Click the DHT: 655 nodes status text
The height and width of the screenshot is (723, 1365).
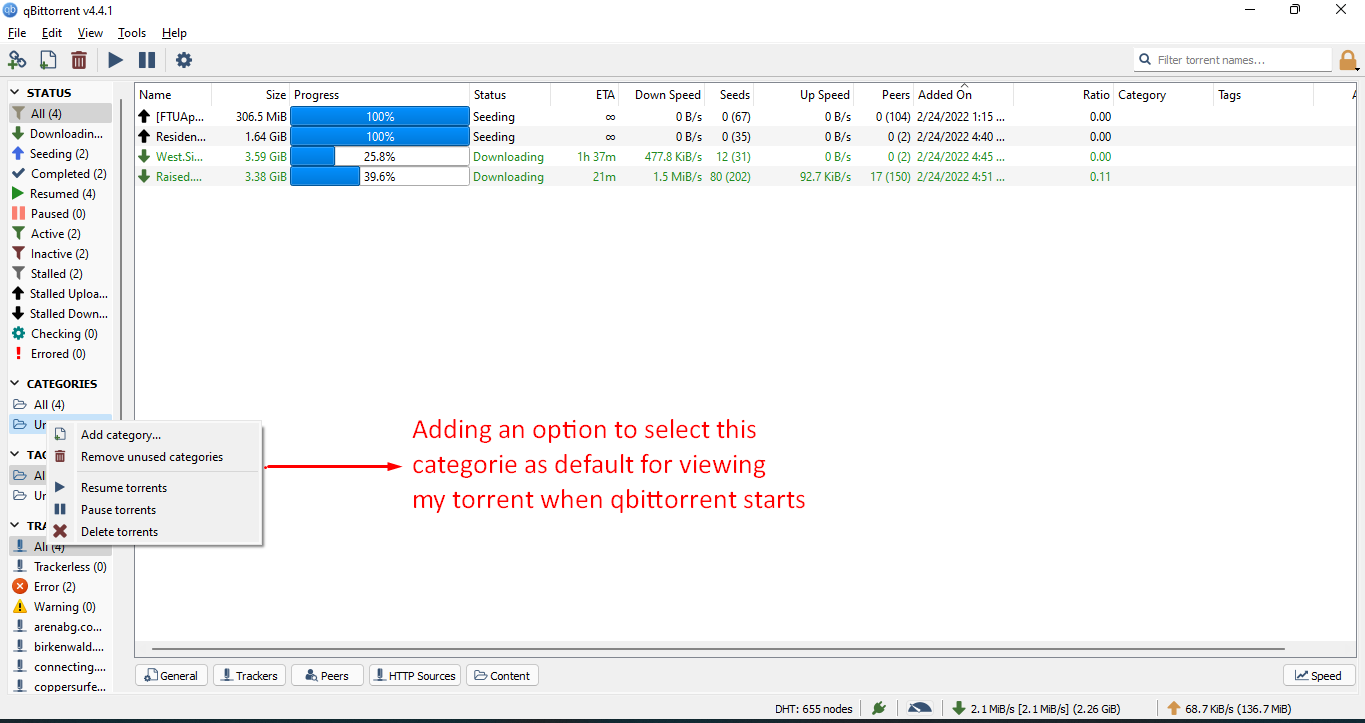click(814, 709)
